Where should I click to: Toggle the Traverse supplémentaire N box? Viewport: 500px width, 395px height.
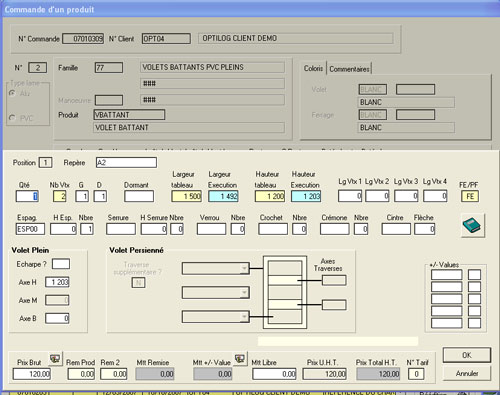138,283
